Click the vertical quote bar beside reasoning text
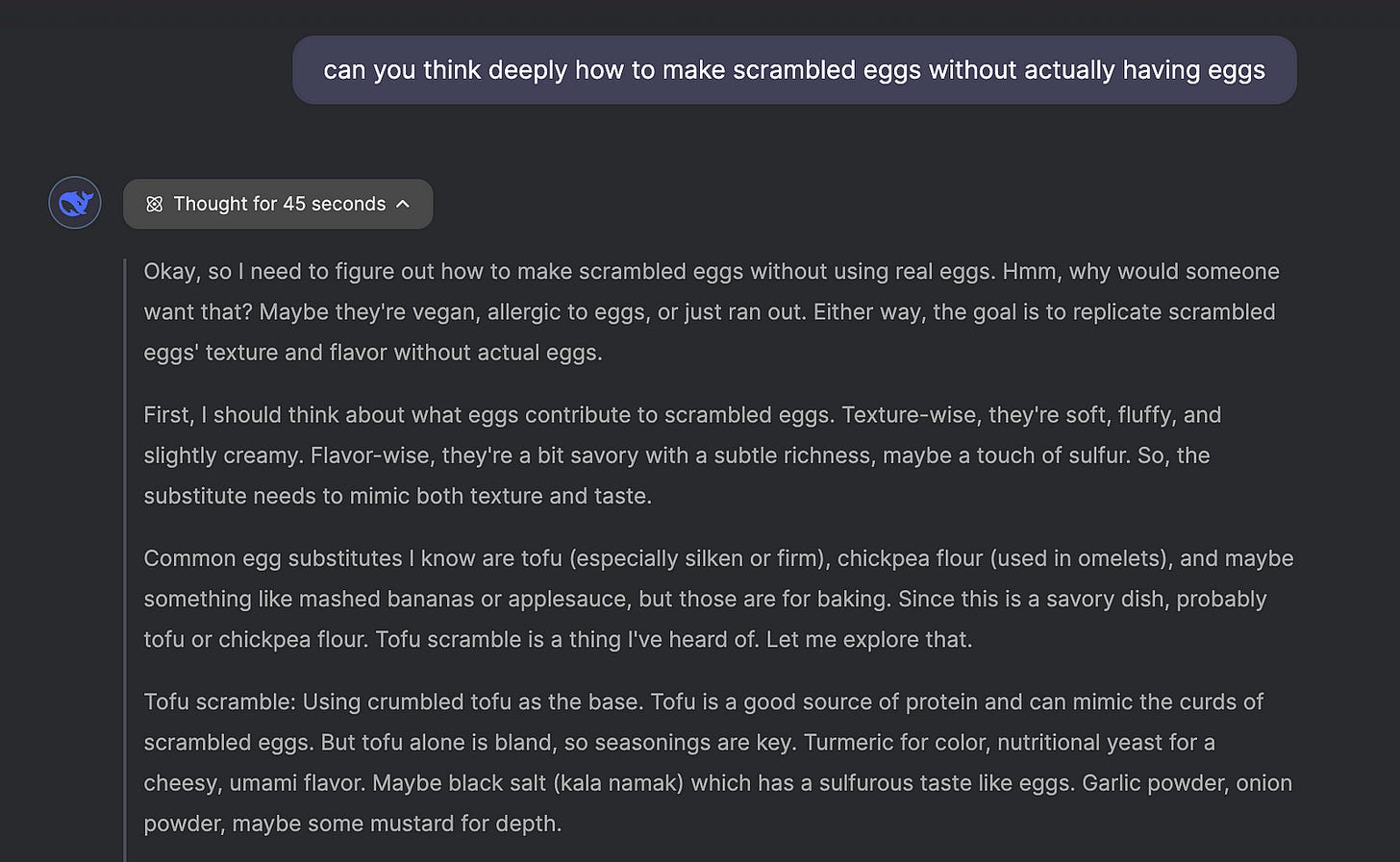The width and height of the screenshot is (1400, 862). tap(125, 557)
